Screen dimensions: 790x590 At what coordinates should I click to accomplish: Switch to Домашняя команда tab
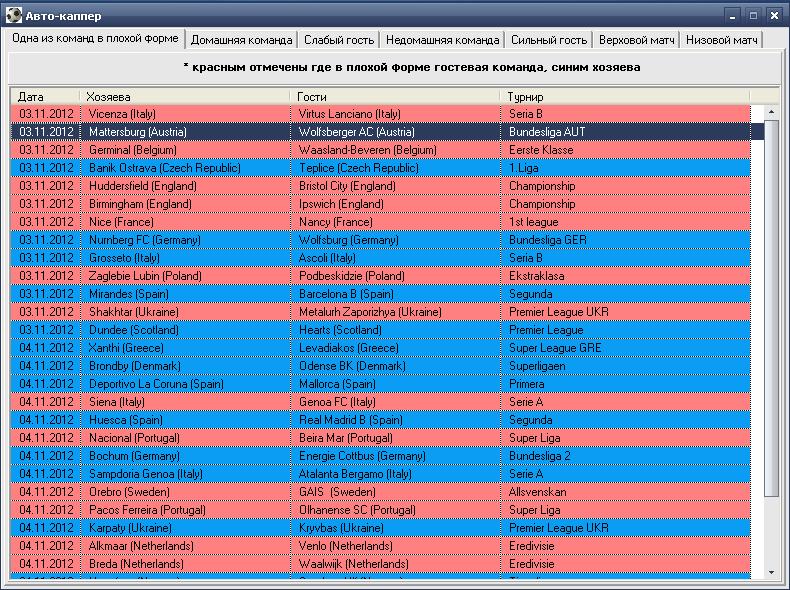(x=241, y=40)
